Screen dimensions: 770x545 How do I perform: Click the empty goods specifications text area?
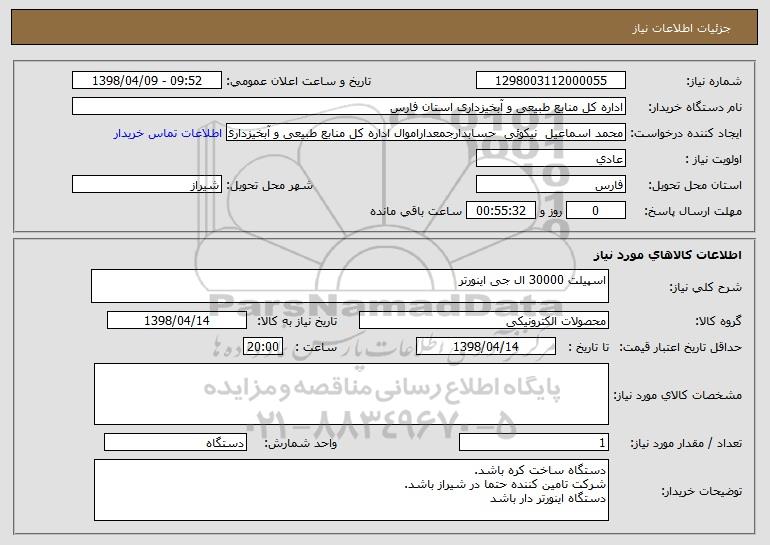(x=351, y=394)
